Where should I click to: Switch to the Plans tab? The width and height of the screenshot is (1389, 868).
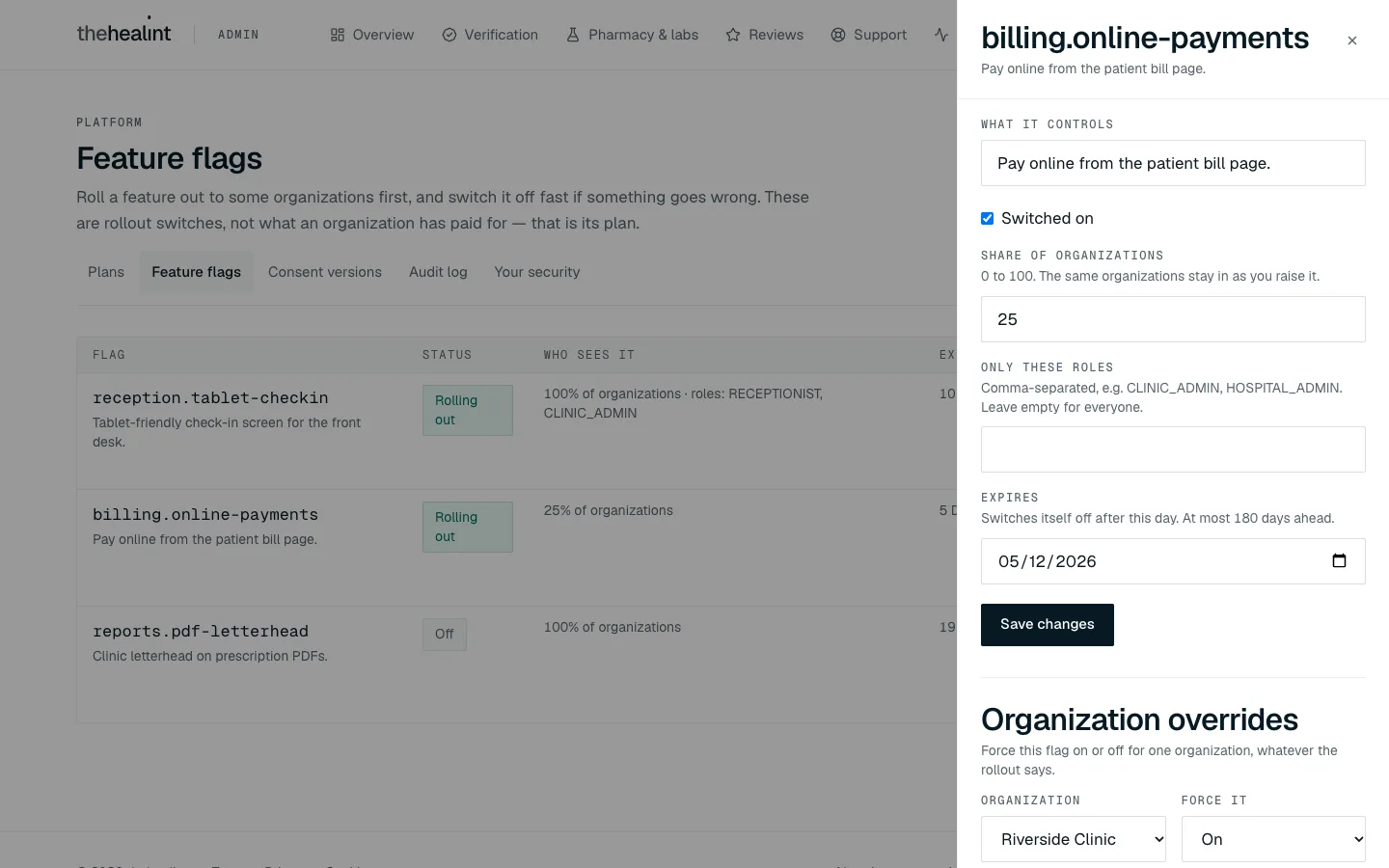[x=106, y=272]
